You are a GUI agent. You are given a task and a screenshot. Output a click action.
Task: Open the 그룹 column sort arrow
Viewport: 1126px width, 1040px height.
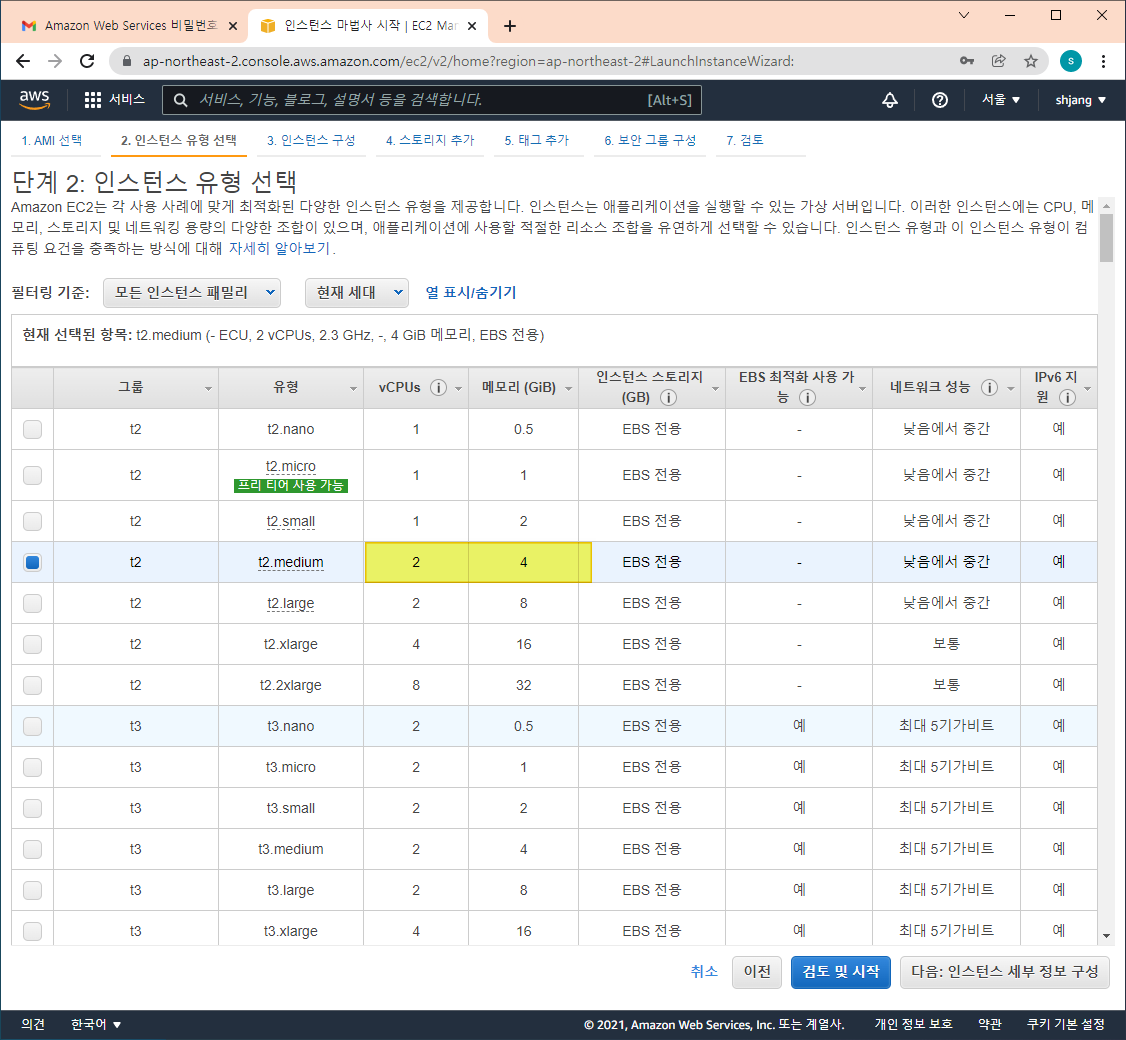pyautogui.click(x=208, y=389)
